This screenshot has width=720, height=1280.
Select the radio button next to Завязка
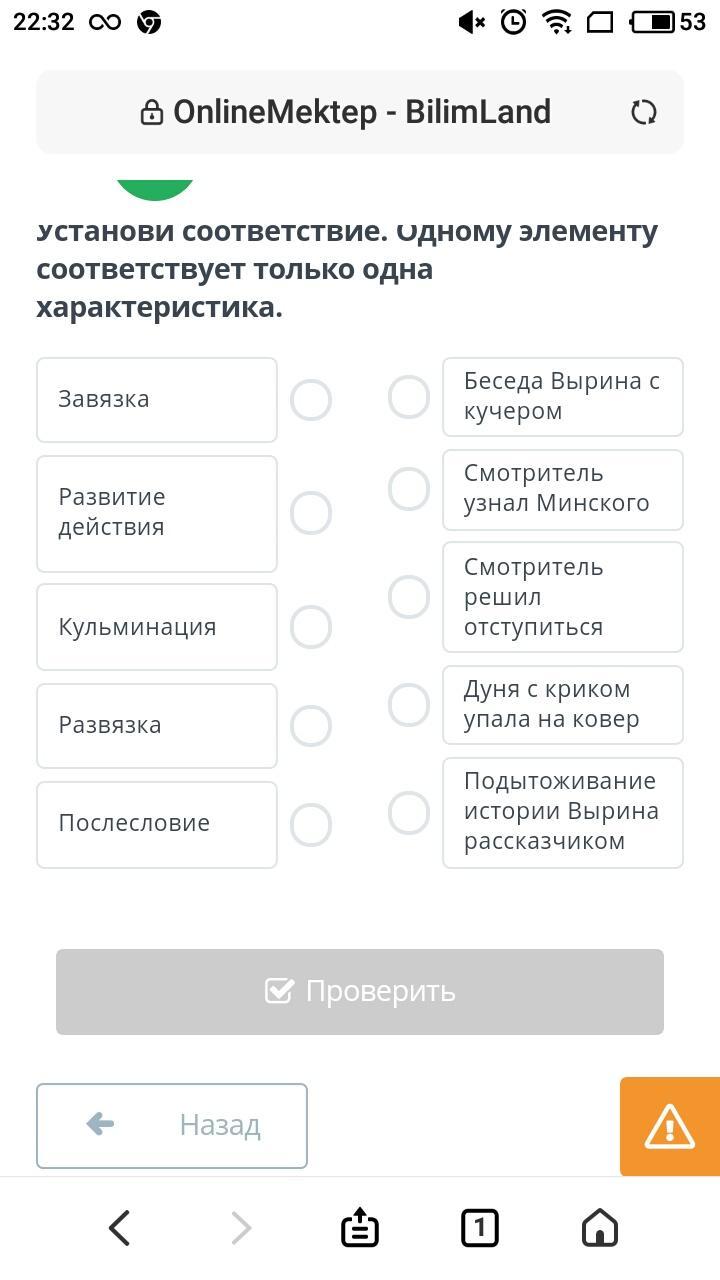coord(311,400)
